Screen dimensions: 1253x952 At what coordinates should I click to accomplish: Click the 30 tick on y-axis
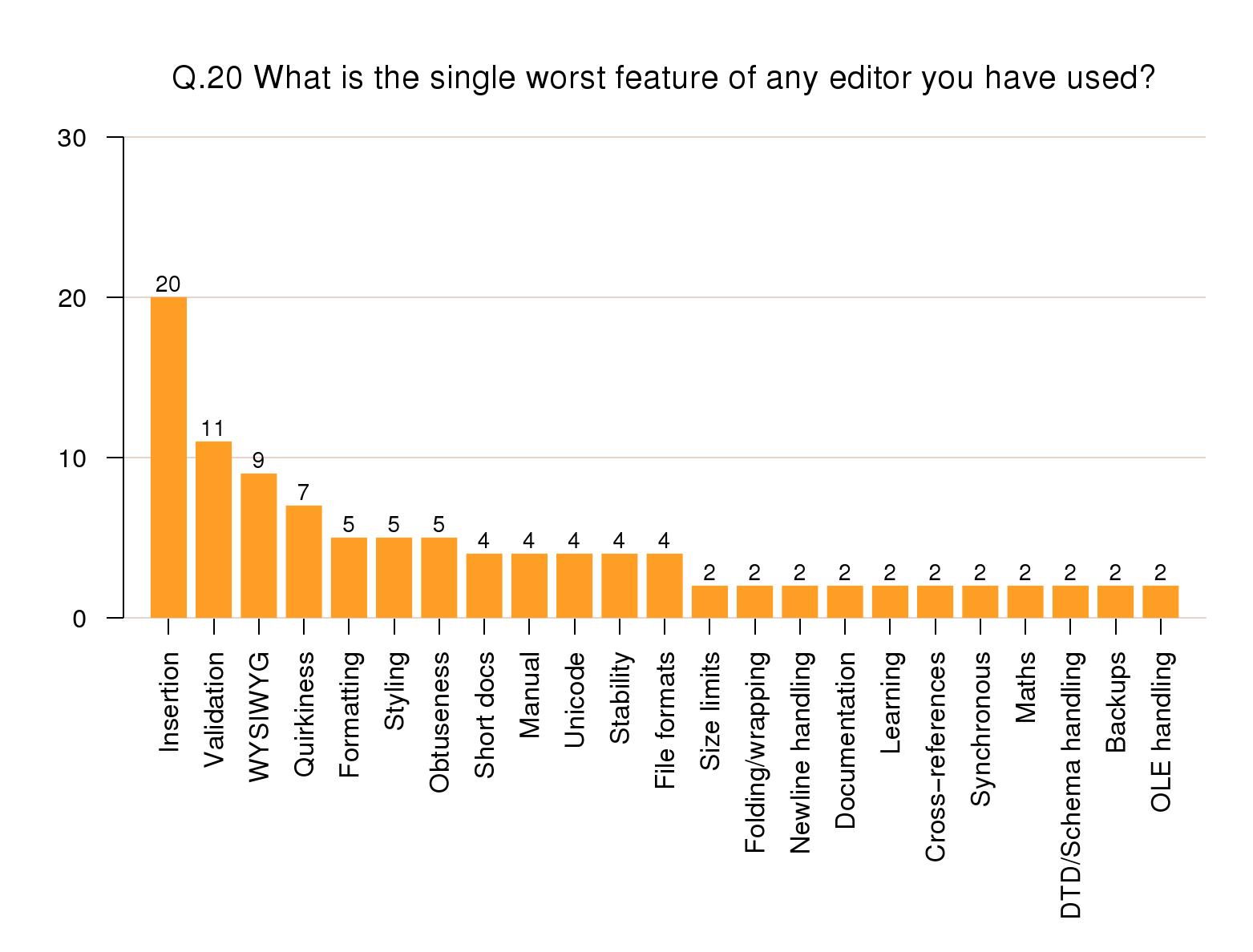click(72, 138)
